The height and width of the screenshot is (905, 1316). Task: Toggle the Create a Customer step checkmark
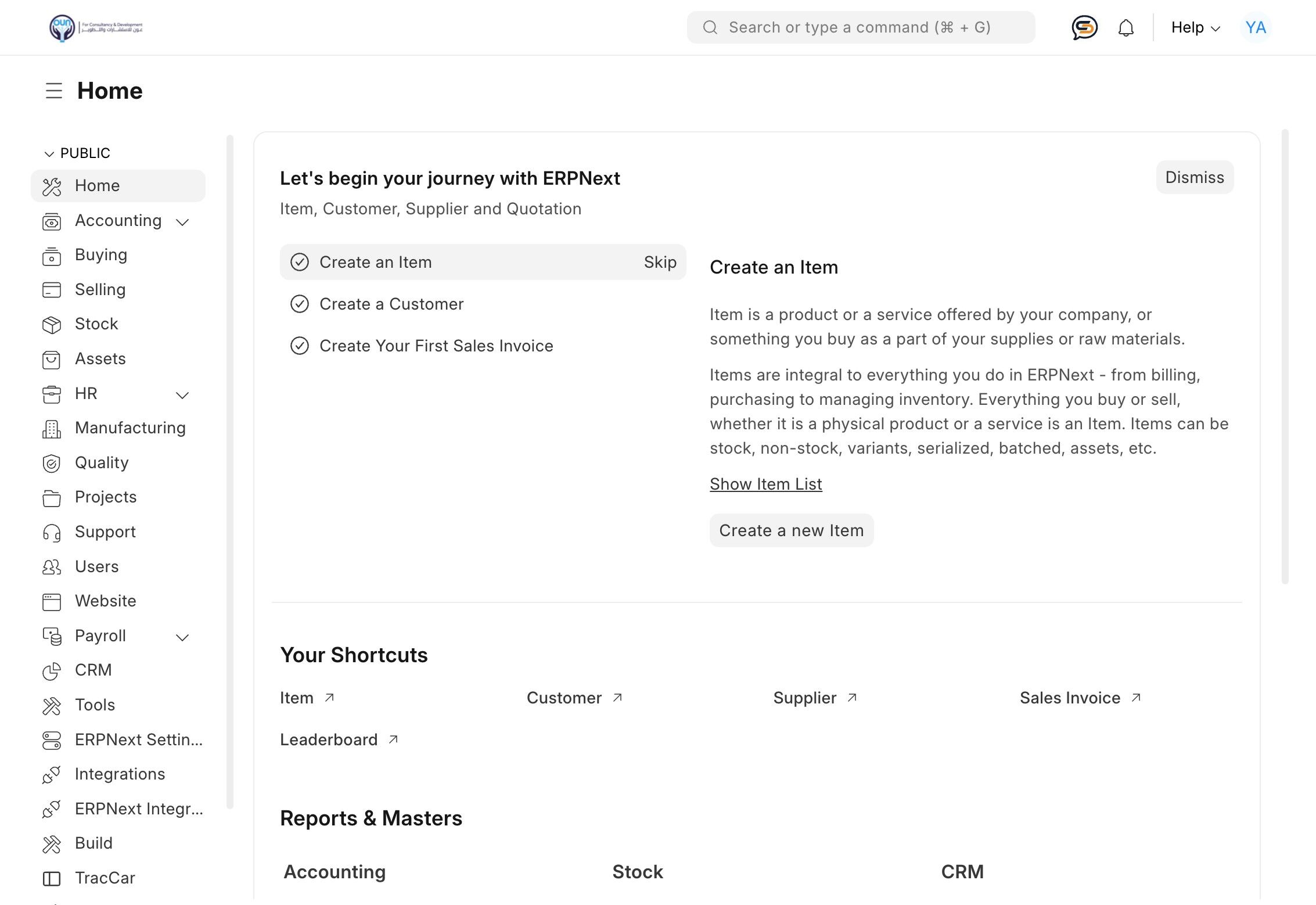(300, 304)
